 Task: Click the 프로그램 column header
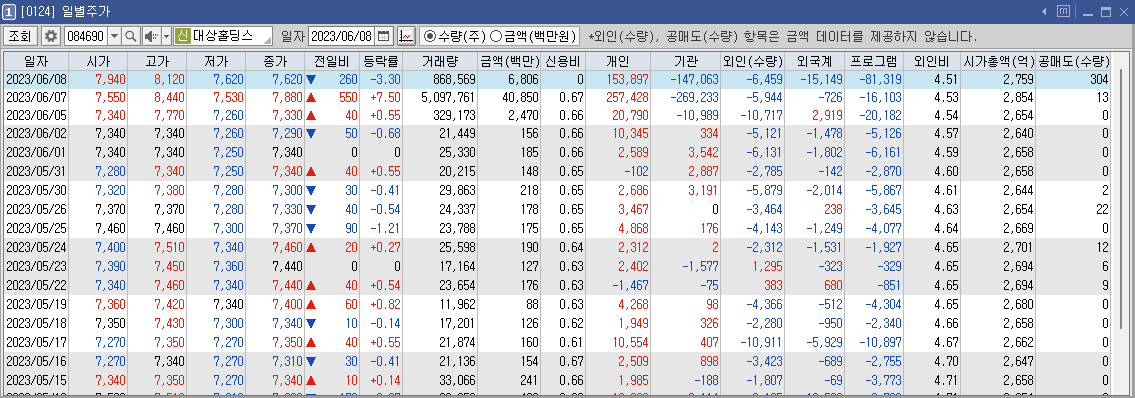tap(874, 62)
